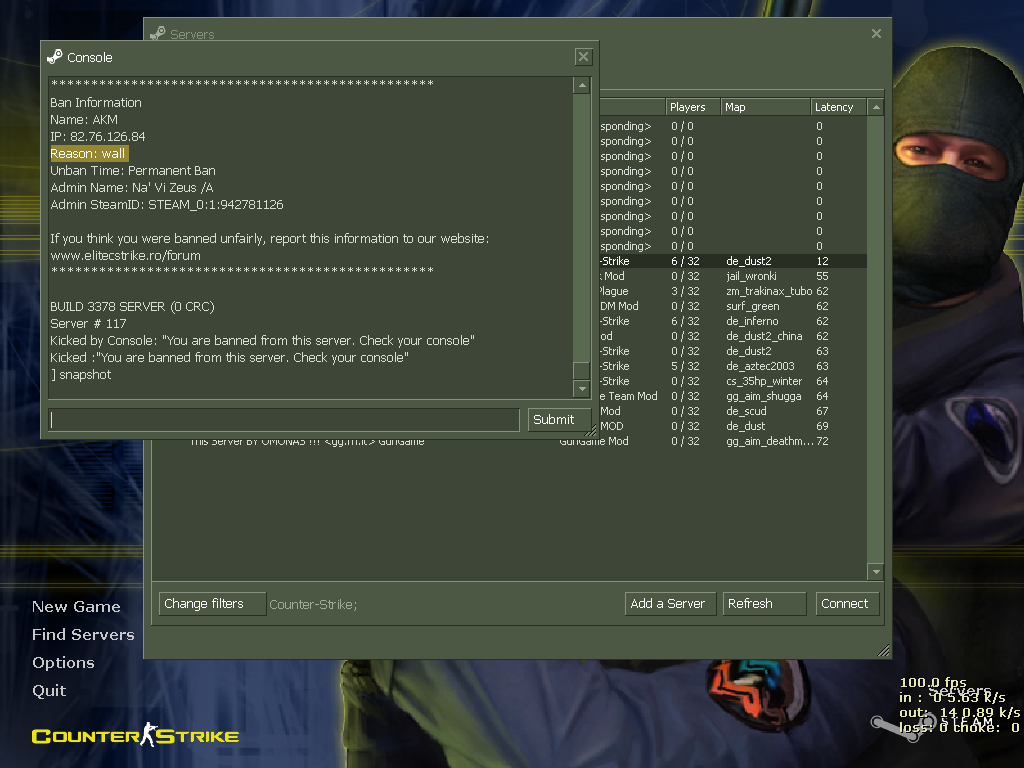Image resolution: width=1024 pixels, height=768 pixels.
Task: Select the de_scud server row
Action: (733, 411)
